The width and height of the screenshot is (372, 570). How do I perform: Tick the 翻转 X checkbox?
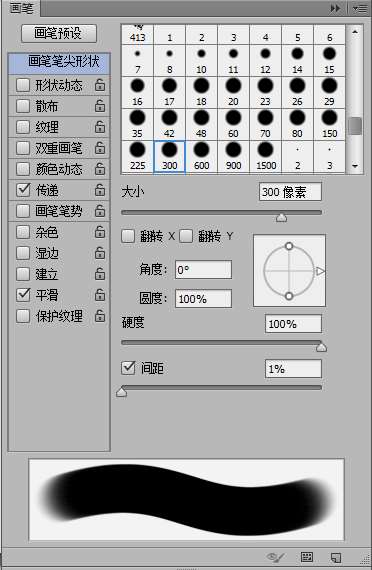(128, 236)
